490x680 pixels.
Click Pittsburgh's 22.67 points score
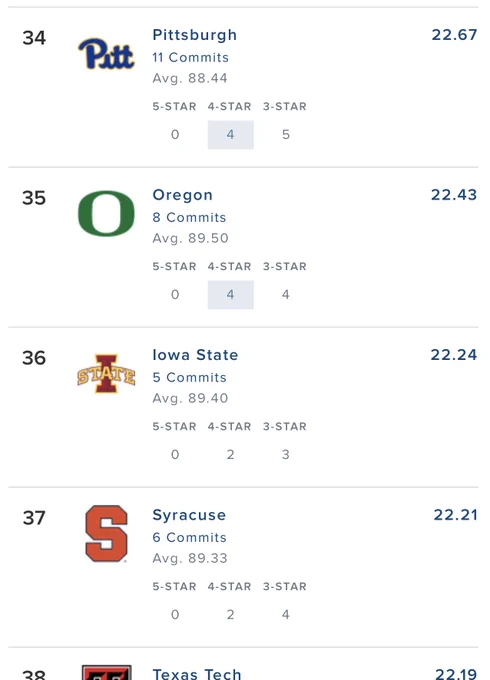coord(454,35)
